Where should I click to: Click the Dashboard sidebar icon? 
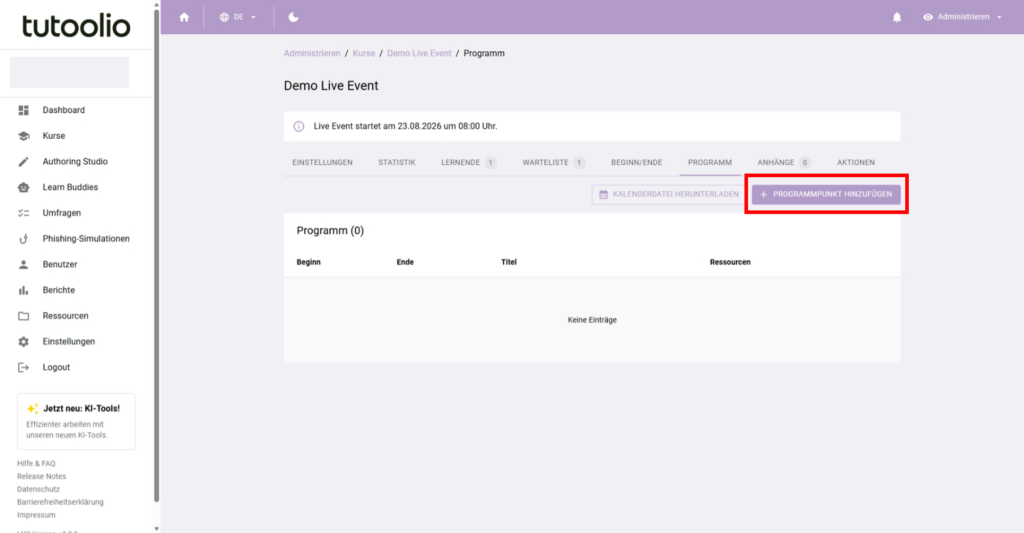pos(24,110)
